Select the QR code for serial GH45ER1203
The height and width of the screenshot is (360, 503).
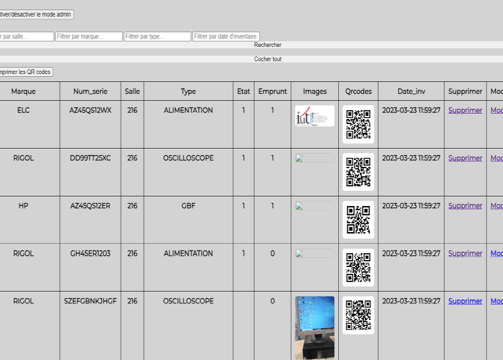pos(358,267)
